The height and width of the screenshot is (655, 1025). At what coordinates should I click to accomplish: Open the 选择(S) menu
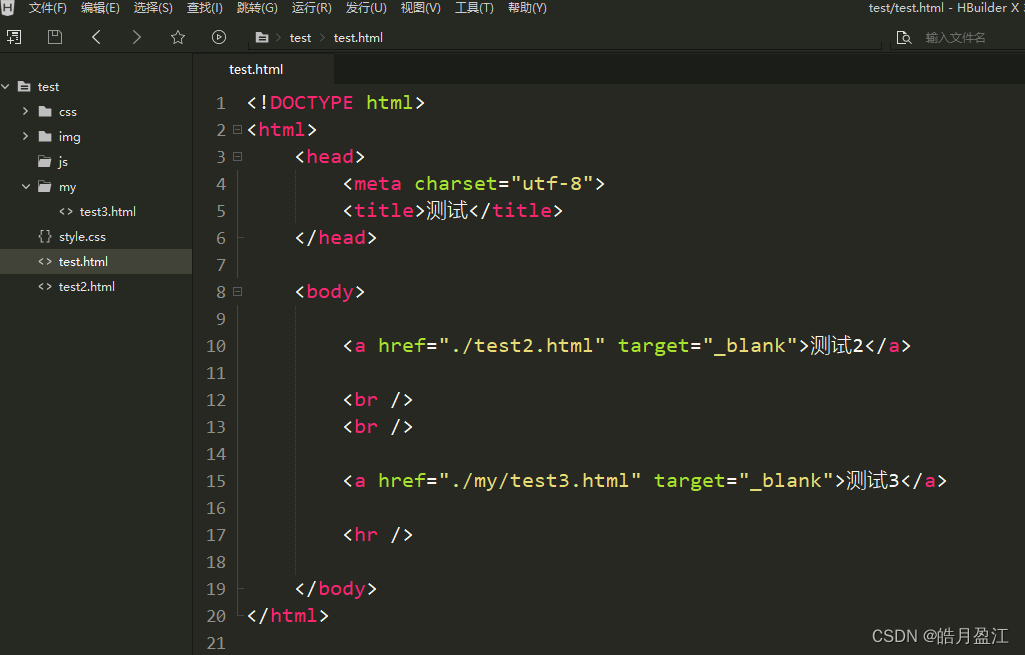[153, 8]
